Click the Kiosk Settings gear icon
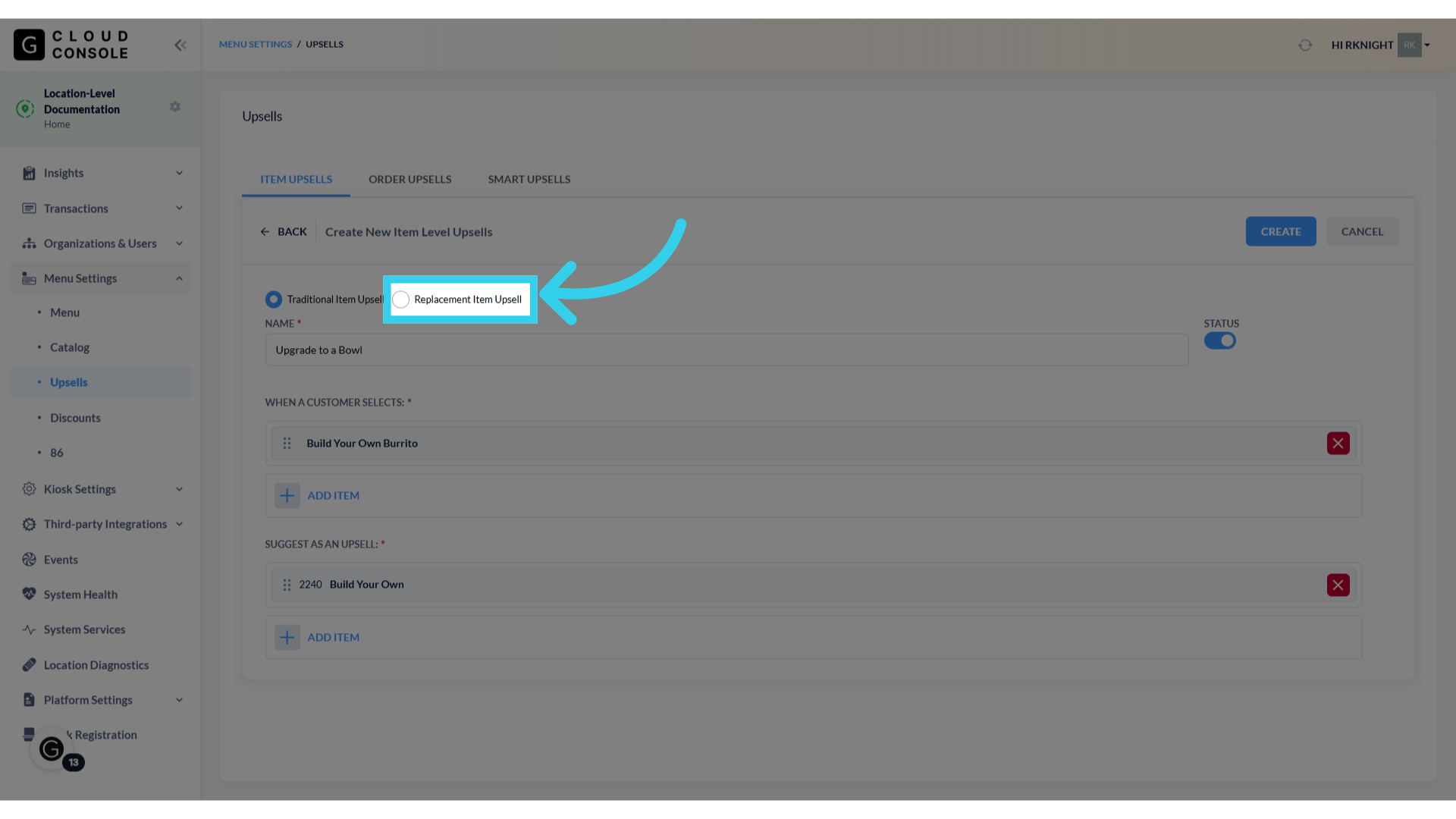The width and height of the screenshot is (1456, 819). [29, 489]
